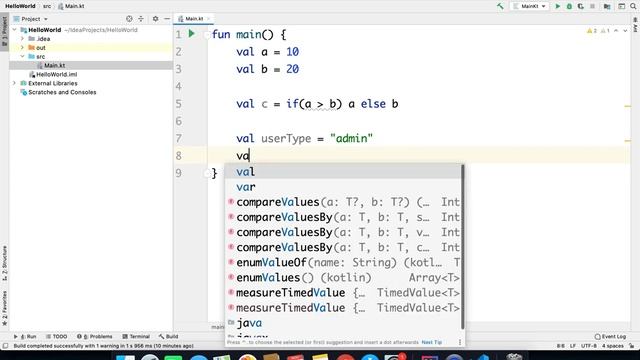Select enumValues() suggestion
Screen dimensions: 640x360
(343, 278)
